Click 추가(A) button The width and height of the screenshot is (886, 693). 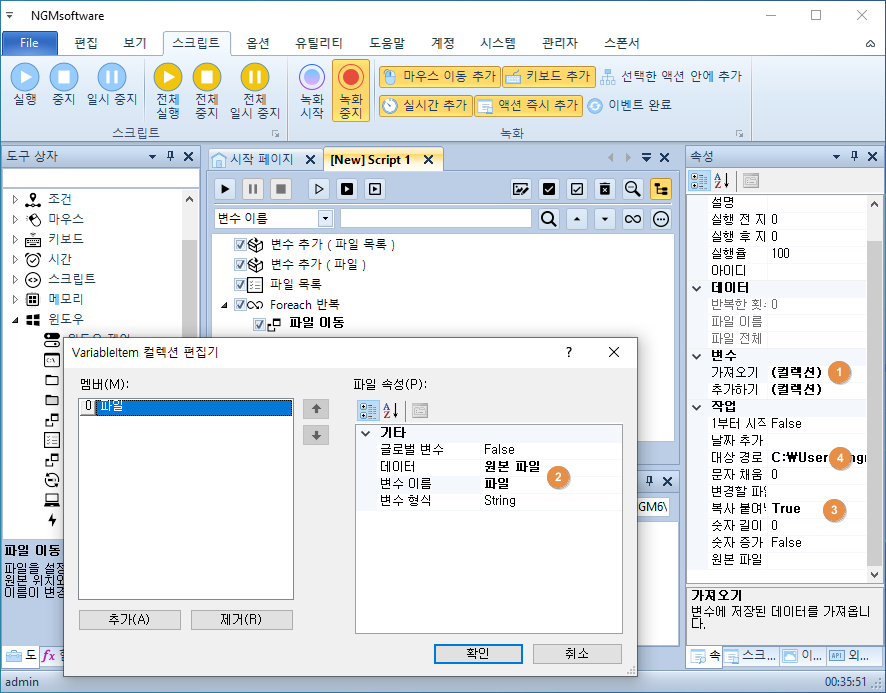click(129, 620)
